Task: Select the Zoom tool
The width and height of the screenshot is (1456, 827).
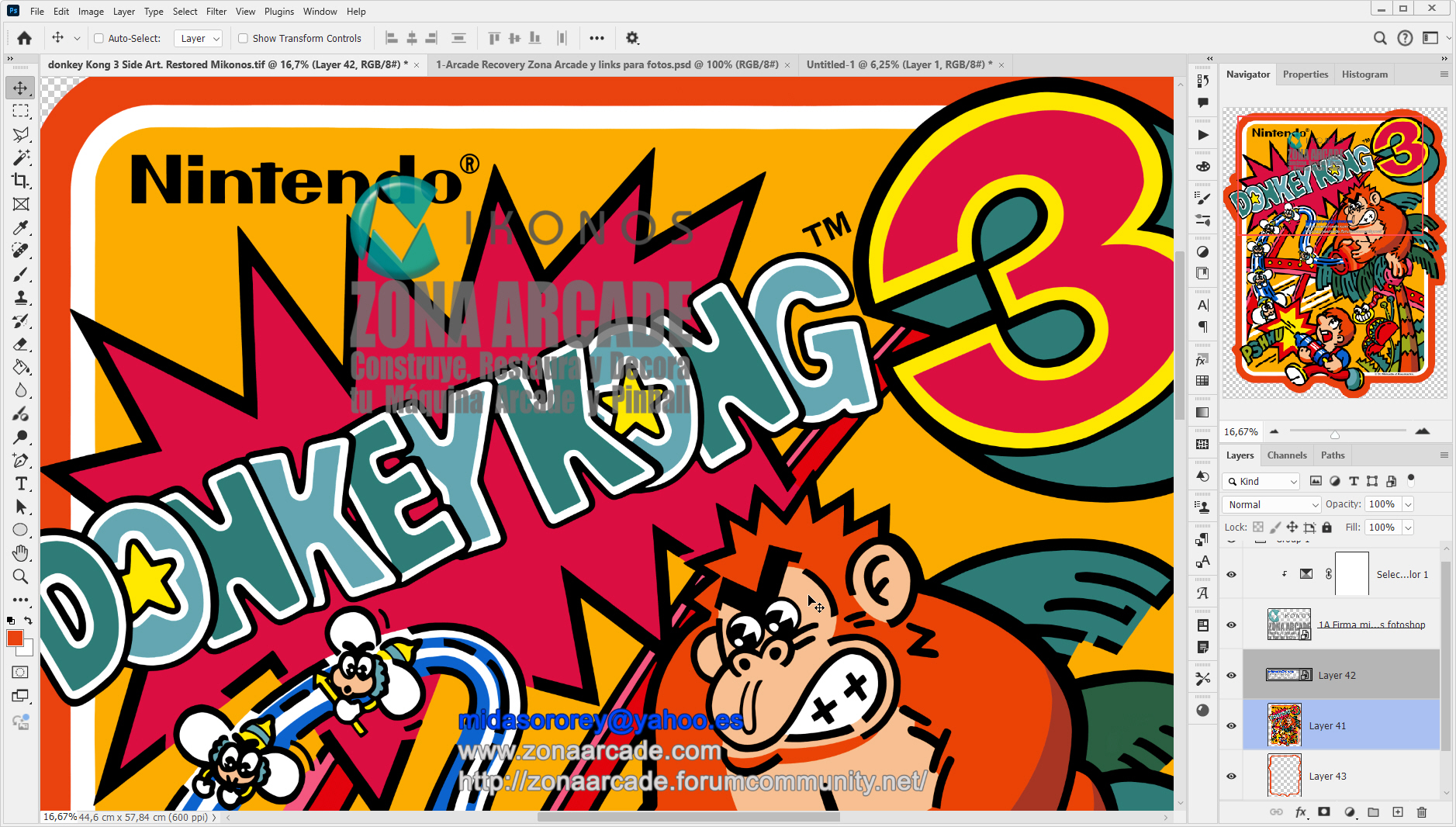Action: [x=21, y=576]
